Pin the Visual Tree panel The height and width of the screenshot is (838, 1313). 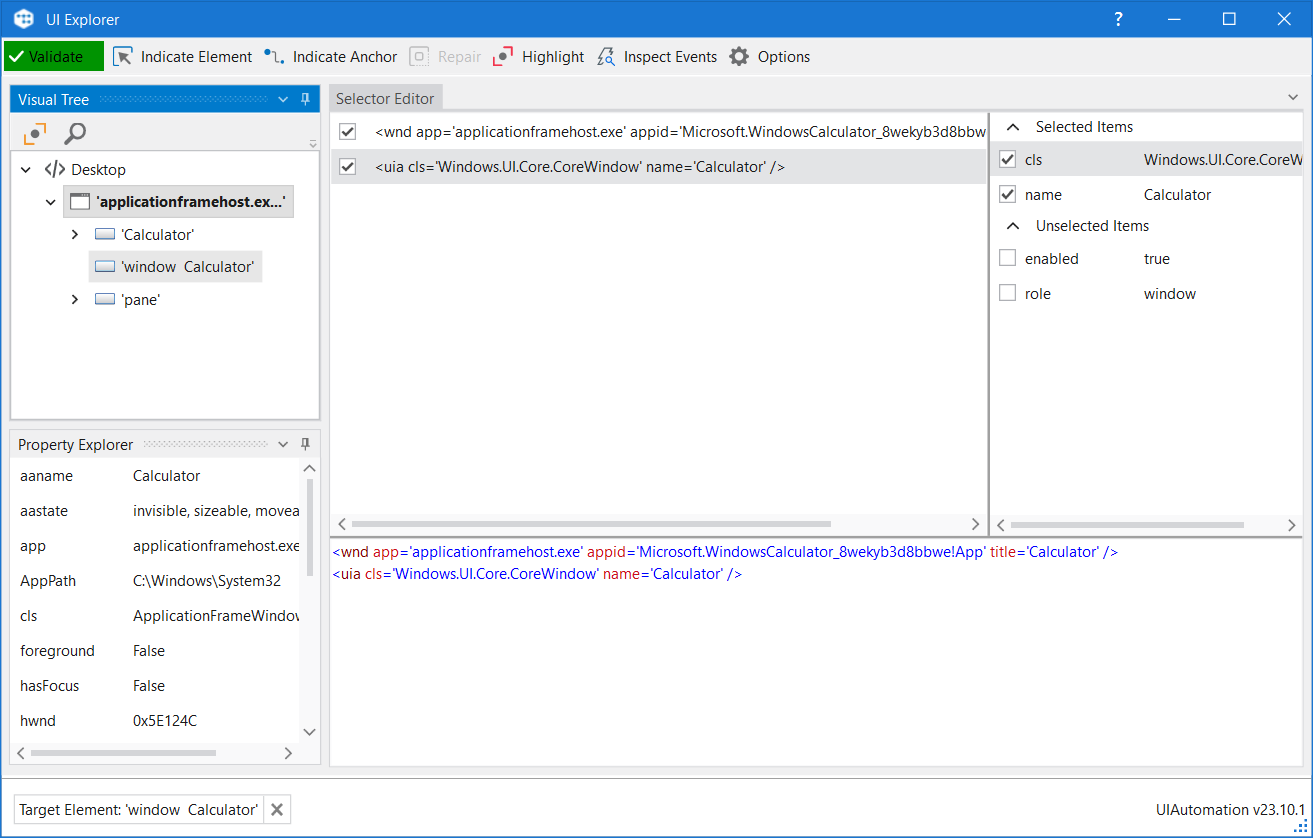(305, 99)
